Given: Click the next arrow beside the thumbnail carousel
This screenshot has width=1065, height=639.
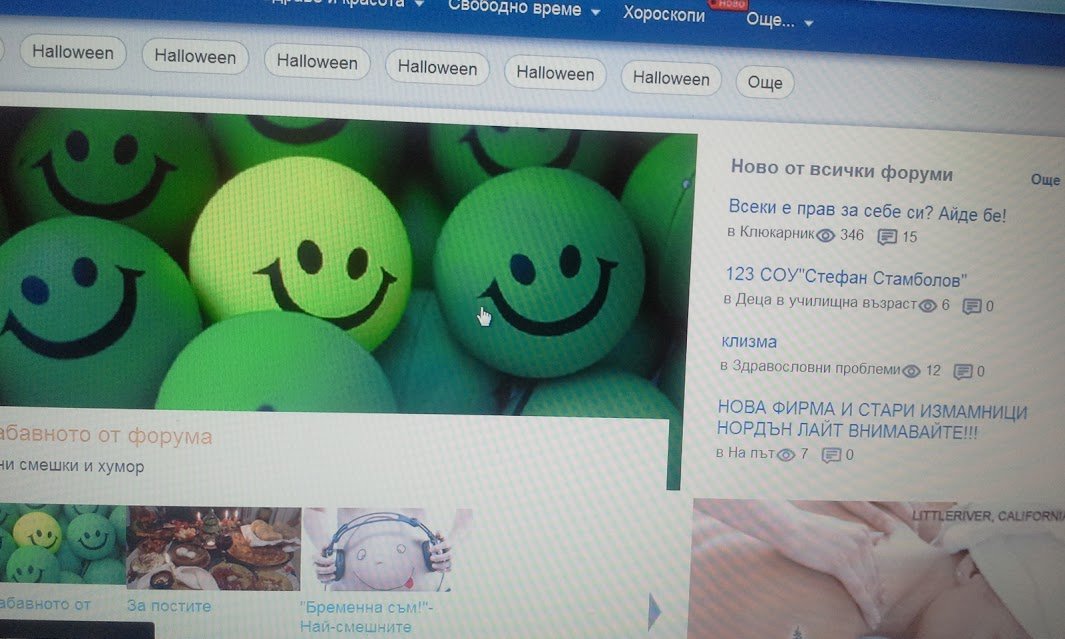Looking at the screenshot, I should point(656,610).
